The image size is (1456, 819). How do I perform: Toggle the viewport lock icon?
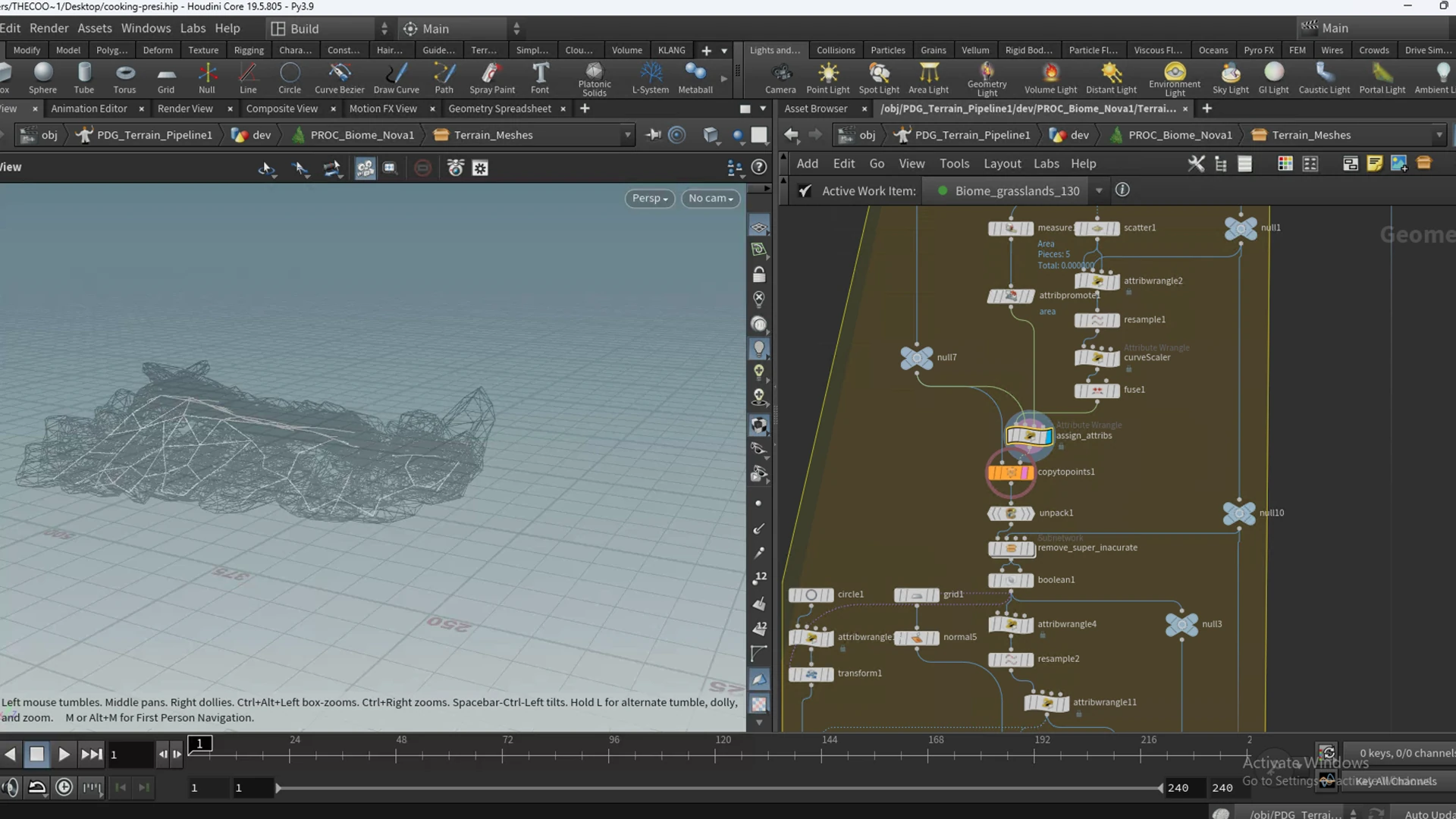(x=758, y=274)
